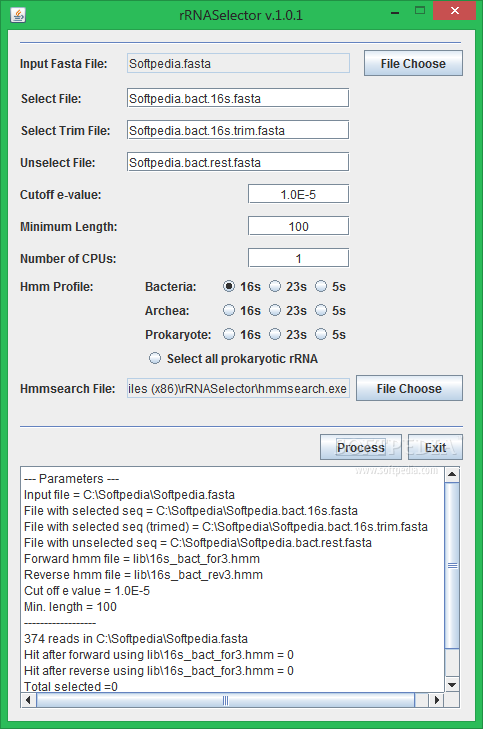Click 'Cut off e value = 1.0E-5' line
The width and height of the screenshot is (483, 729).
point(87,590)
